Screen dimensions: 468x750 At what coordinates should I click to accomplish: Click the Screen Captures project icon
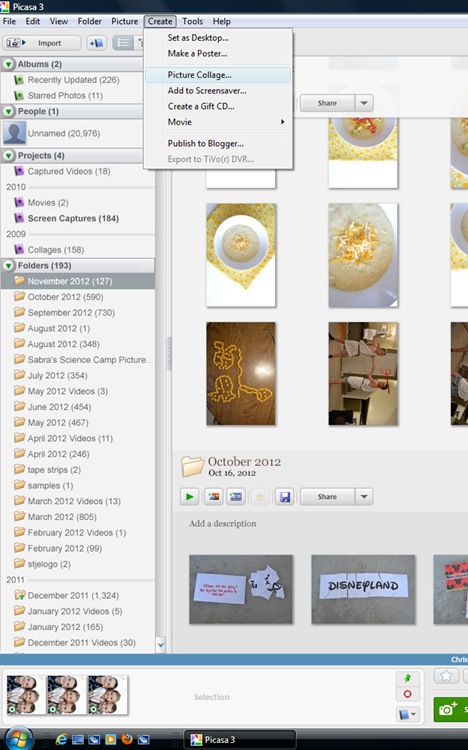click(x=19, y=218)
